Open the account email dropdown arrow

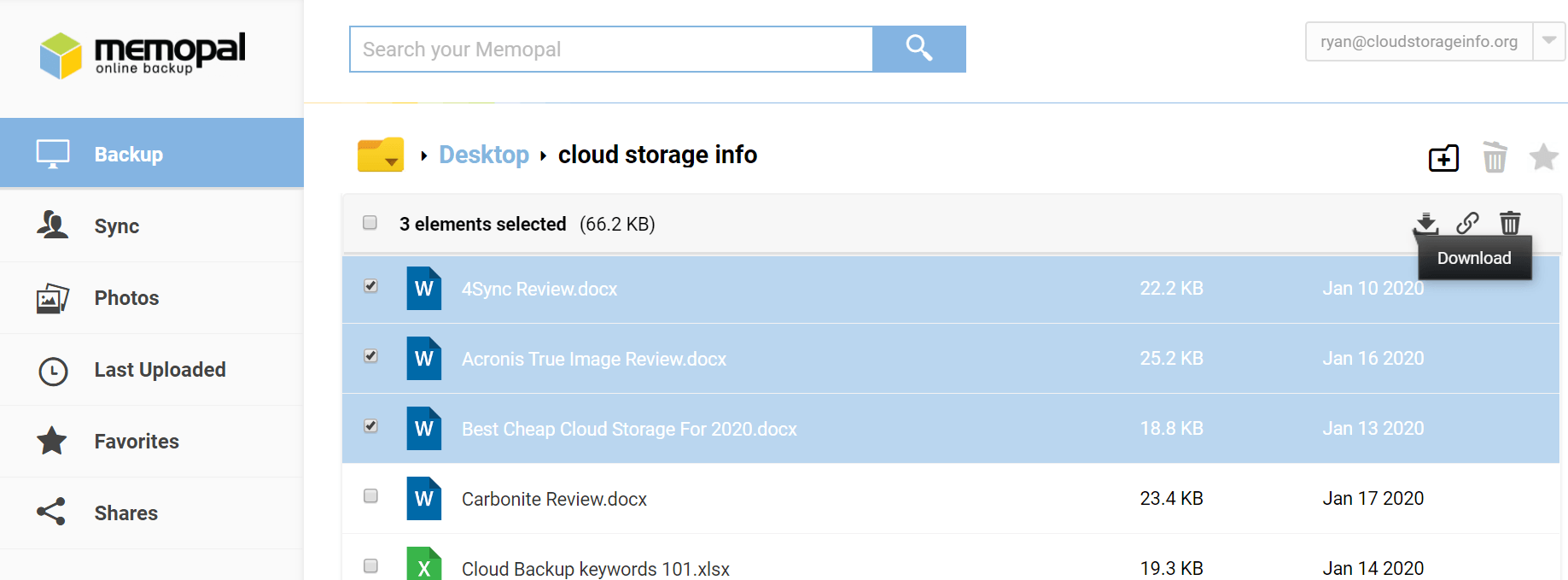pos(1548,41)
